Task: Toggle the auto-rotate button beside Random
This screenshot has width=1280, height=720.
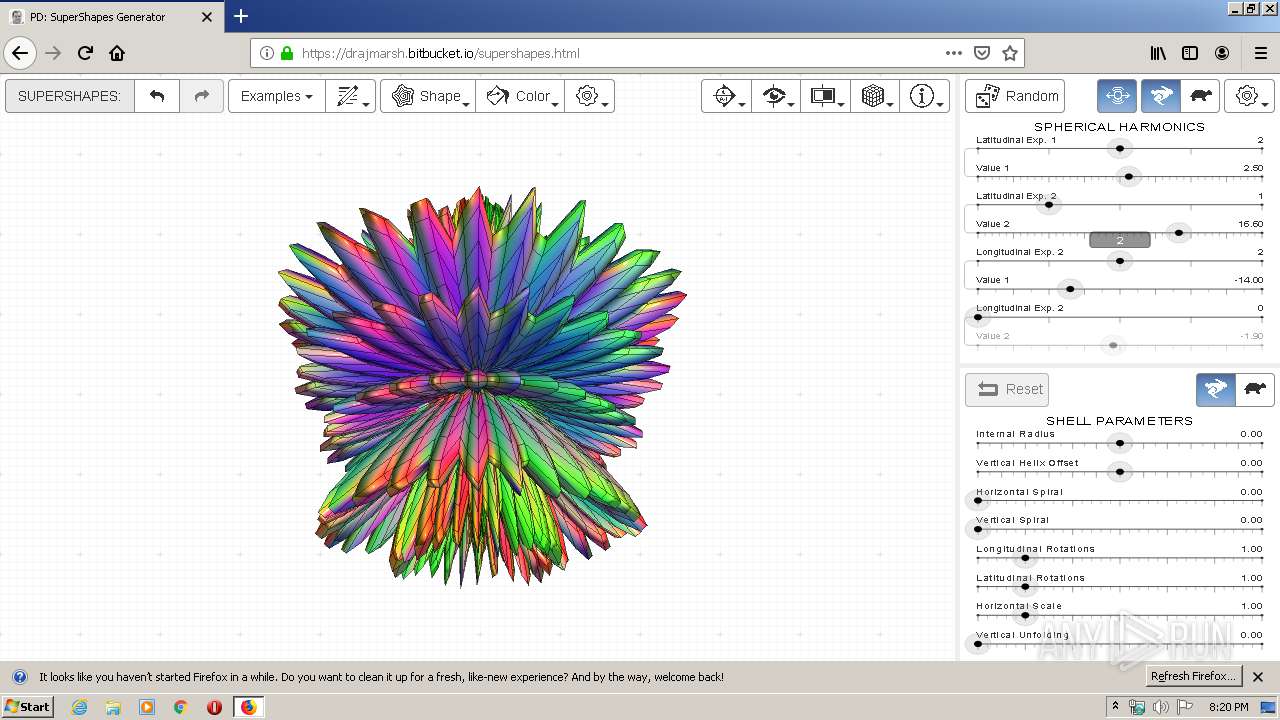Action: click(x=1117, y=96)
